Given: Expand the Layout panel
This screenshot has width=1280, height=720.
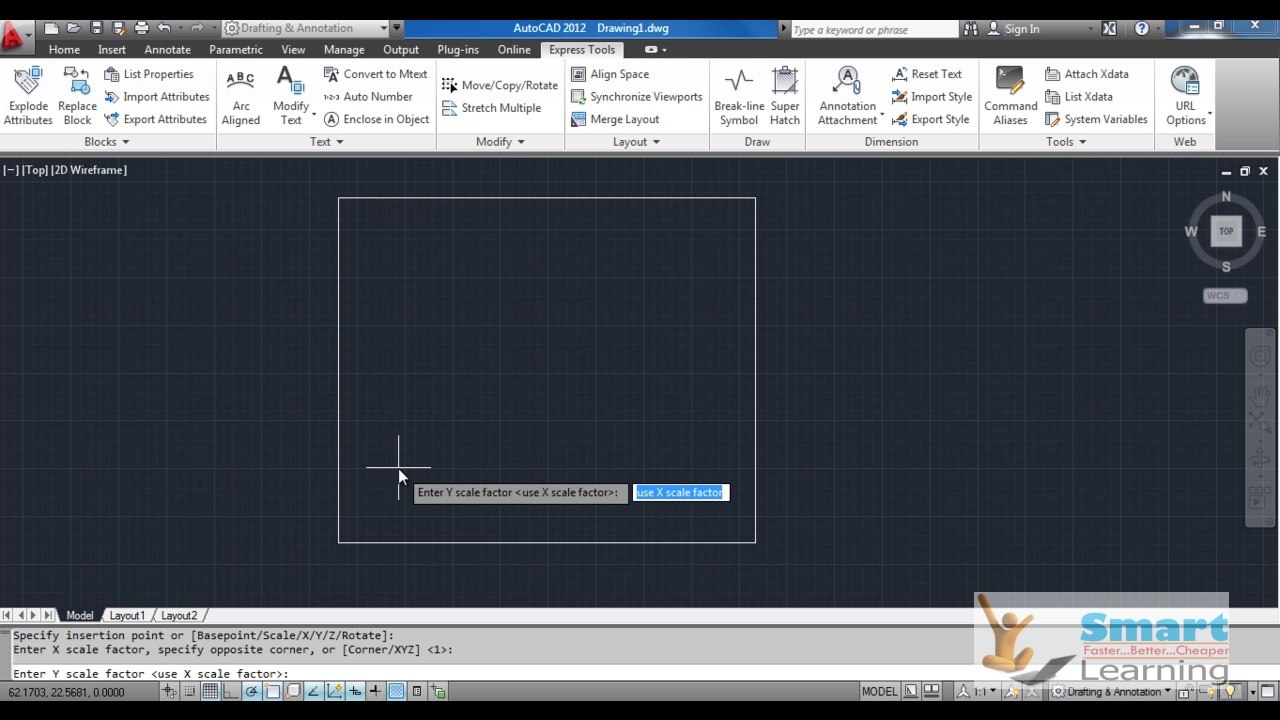Looking at the screenshot, I should tap(636, 142).
